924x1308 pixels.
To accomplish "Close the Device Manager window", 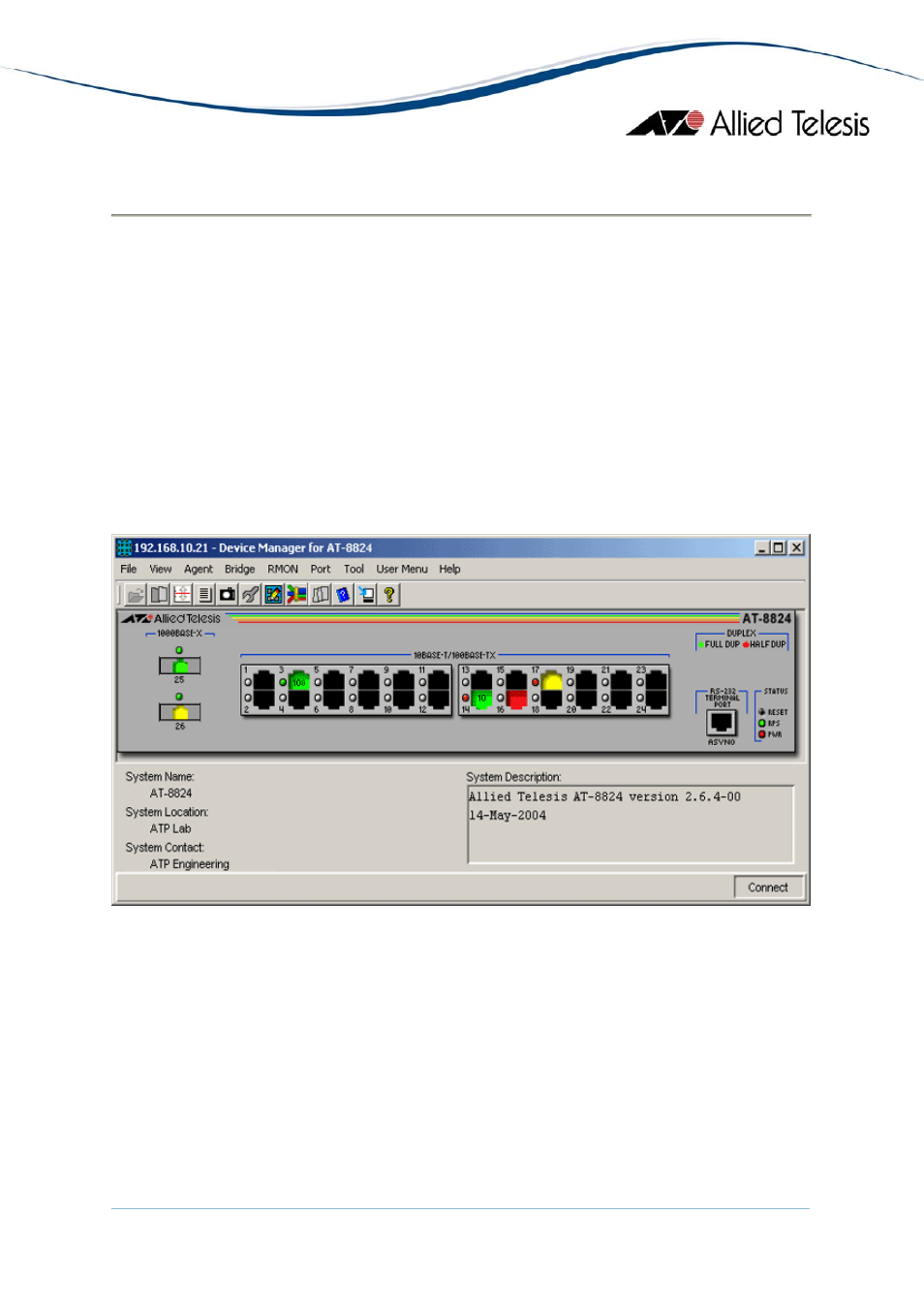I will click(797, 548).
